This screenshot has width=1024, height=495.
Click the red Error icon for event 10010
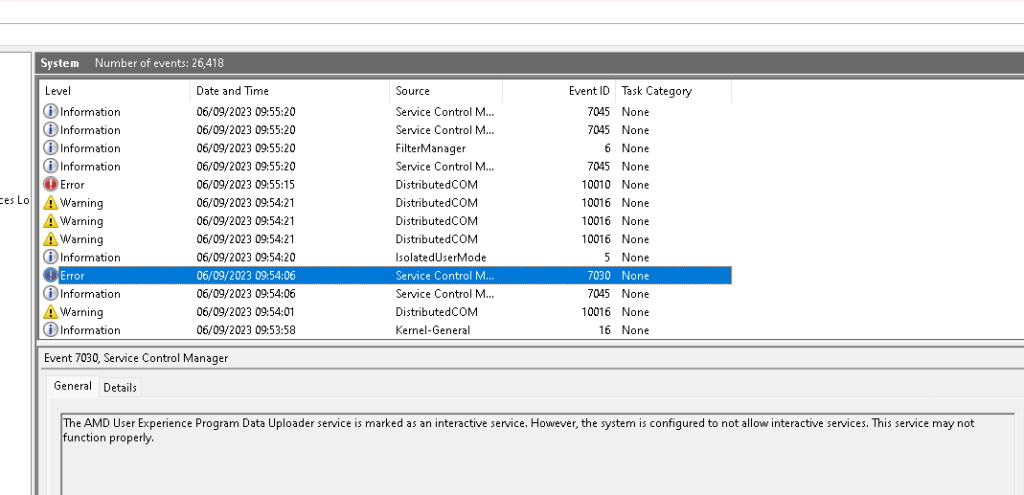click(50, 185)
